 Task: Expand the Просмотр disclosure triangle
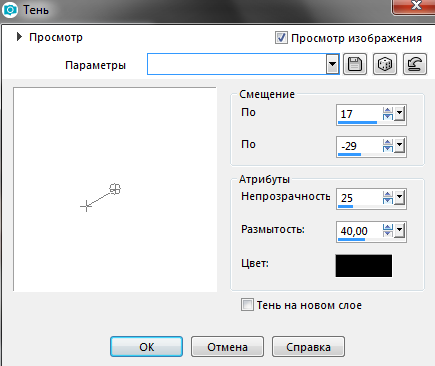pos(19,37)
